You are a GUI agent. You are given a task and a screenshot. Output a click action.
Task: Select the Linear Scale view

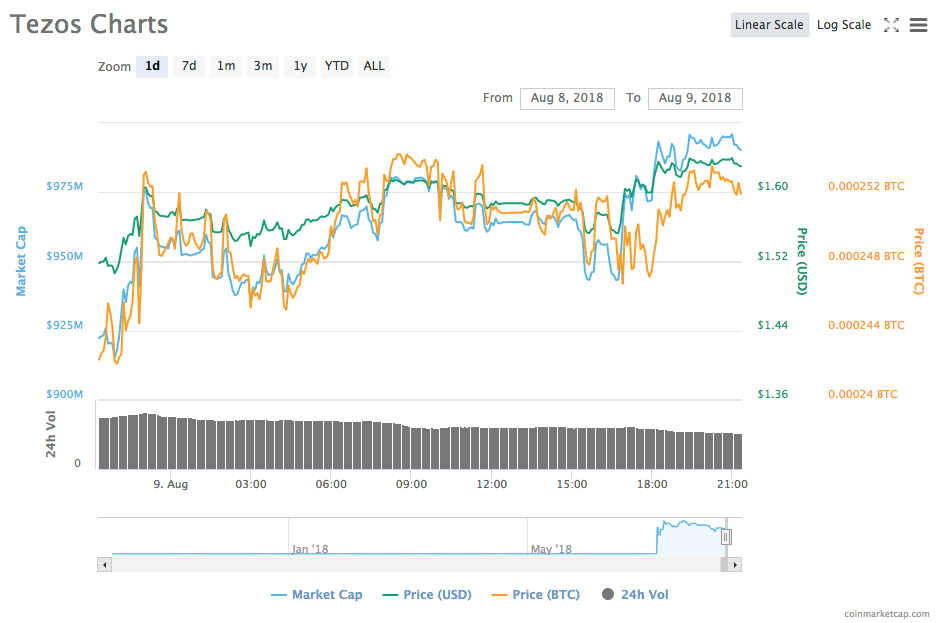pos(769,25)
